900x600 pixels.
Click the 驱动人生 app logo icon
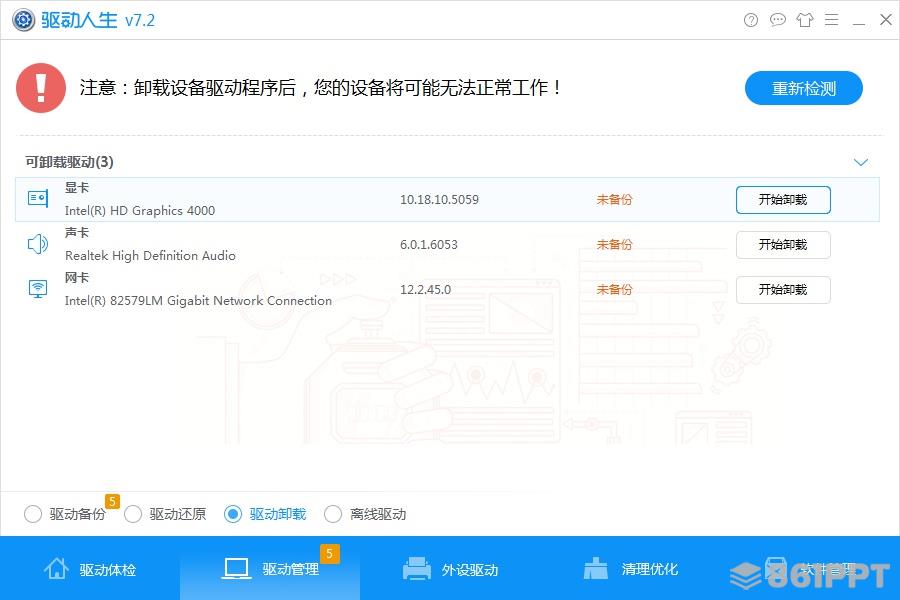[x=24, y=20]
